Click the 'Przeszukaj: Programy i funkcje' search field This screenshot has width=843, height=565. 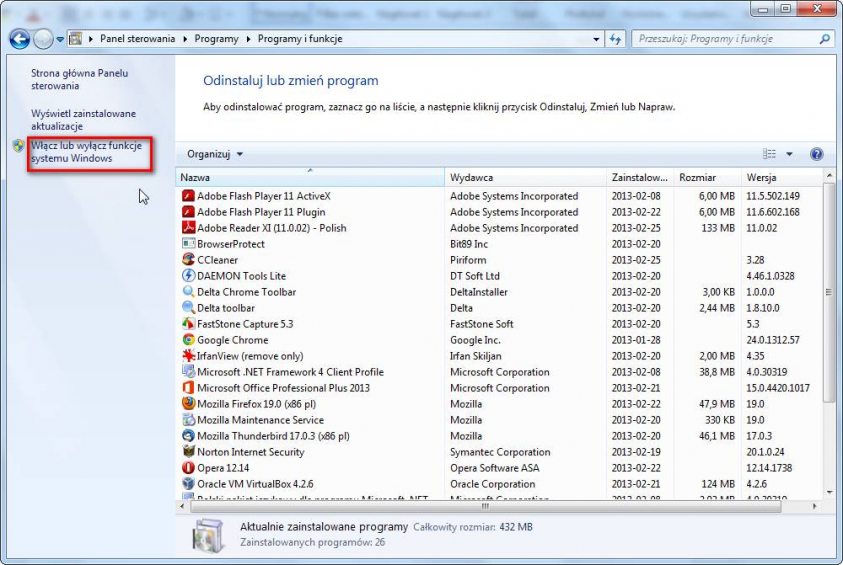coord(723,39)
